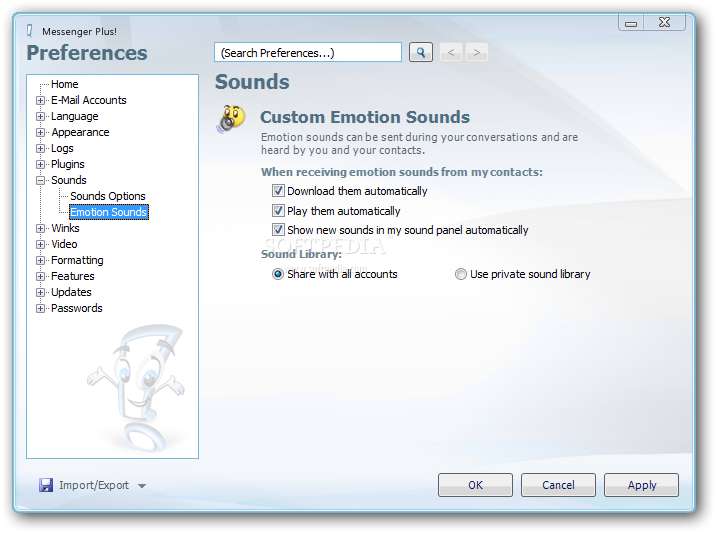Select Home in the preferences tree

[x=64, y=84]
